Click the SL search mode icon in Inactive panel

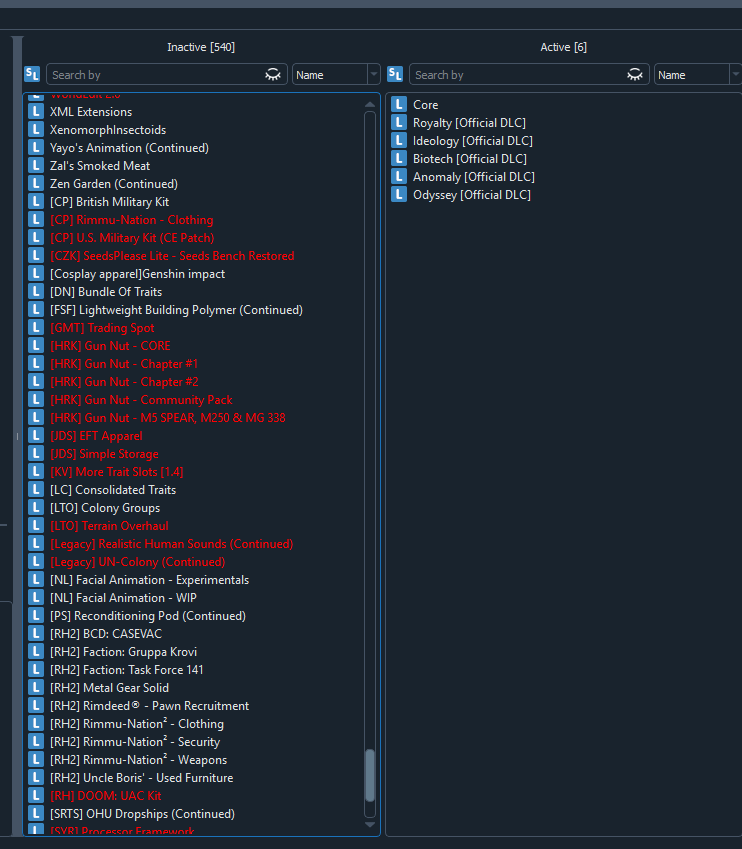click(x=32, y=74)
